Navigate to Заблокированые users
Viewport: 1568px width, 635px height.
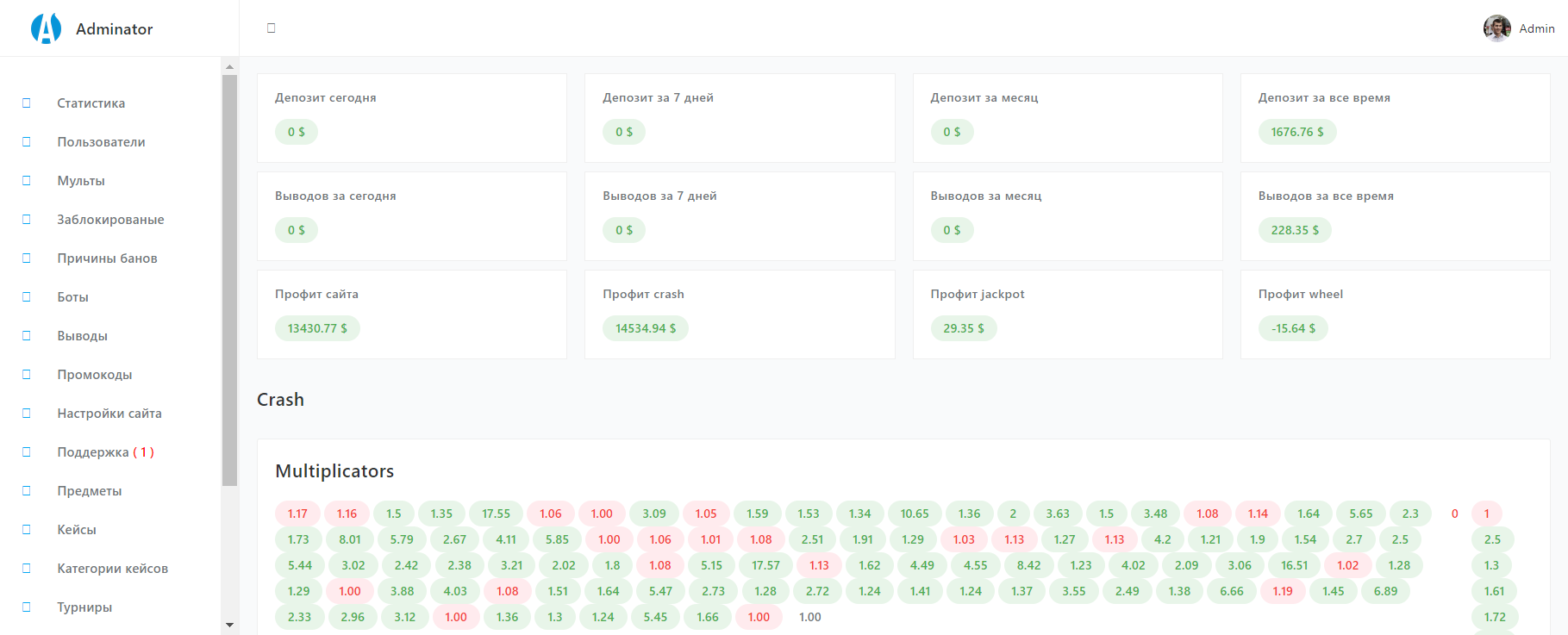tap(110, 220)
